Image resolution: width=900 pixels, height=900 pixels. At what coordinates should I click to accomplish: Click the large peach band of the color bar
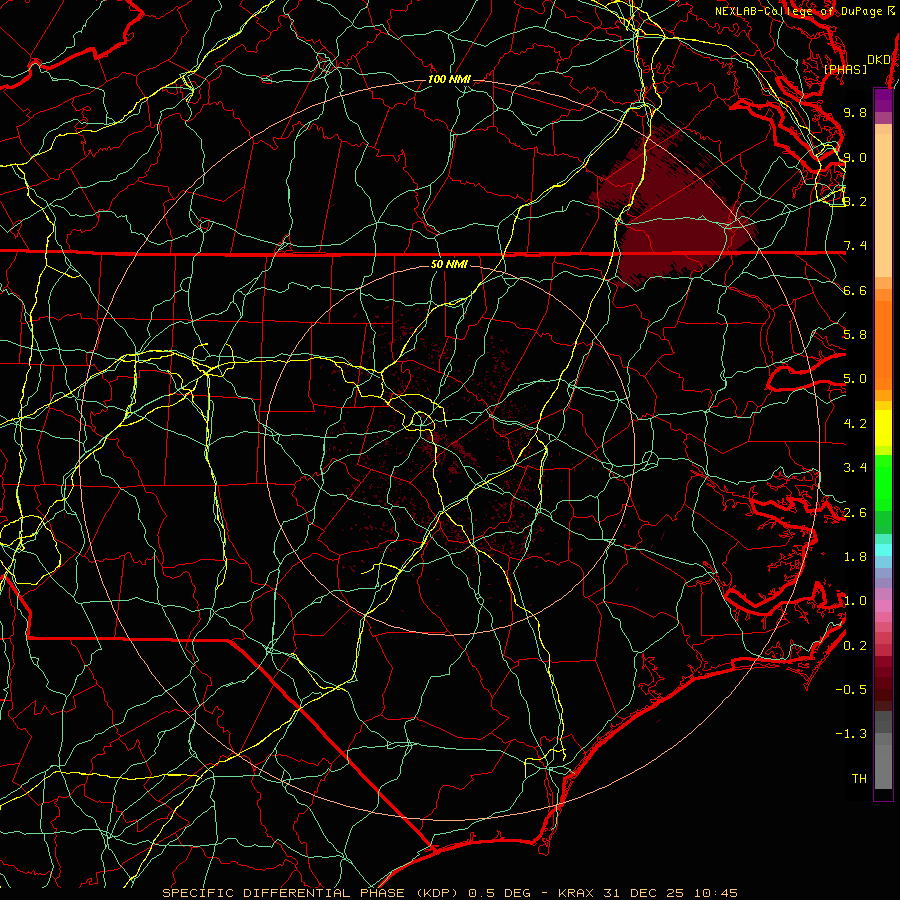pos(883,205)
